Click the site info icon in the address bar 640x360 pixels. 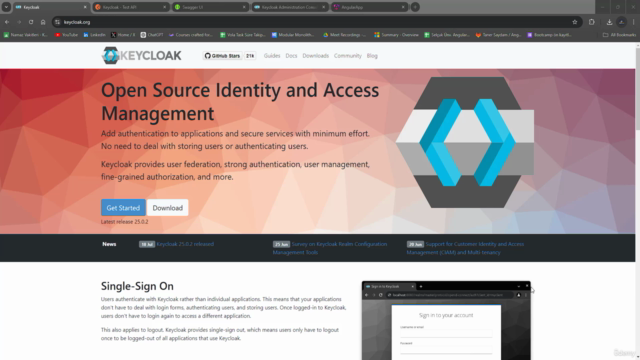[58, 22]
